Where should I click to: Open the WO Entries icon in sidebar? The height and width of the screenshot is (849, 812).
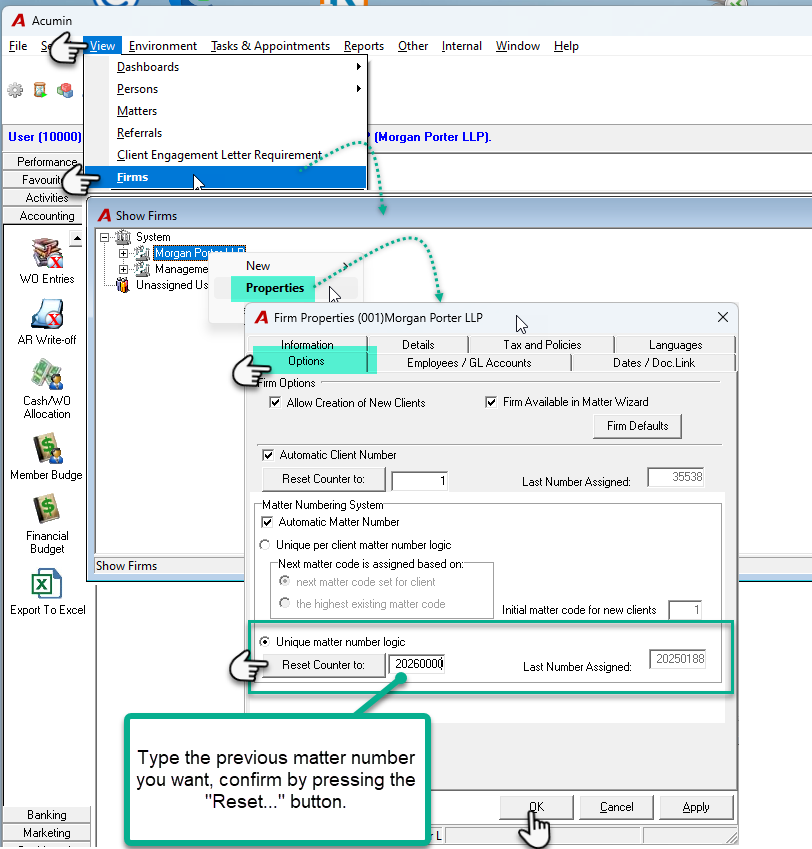[47, 253]
